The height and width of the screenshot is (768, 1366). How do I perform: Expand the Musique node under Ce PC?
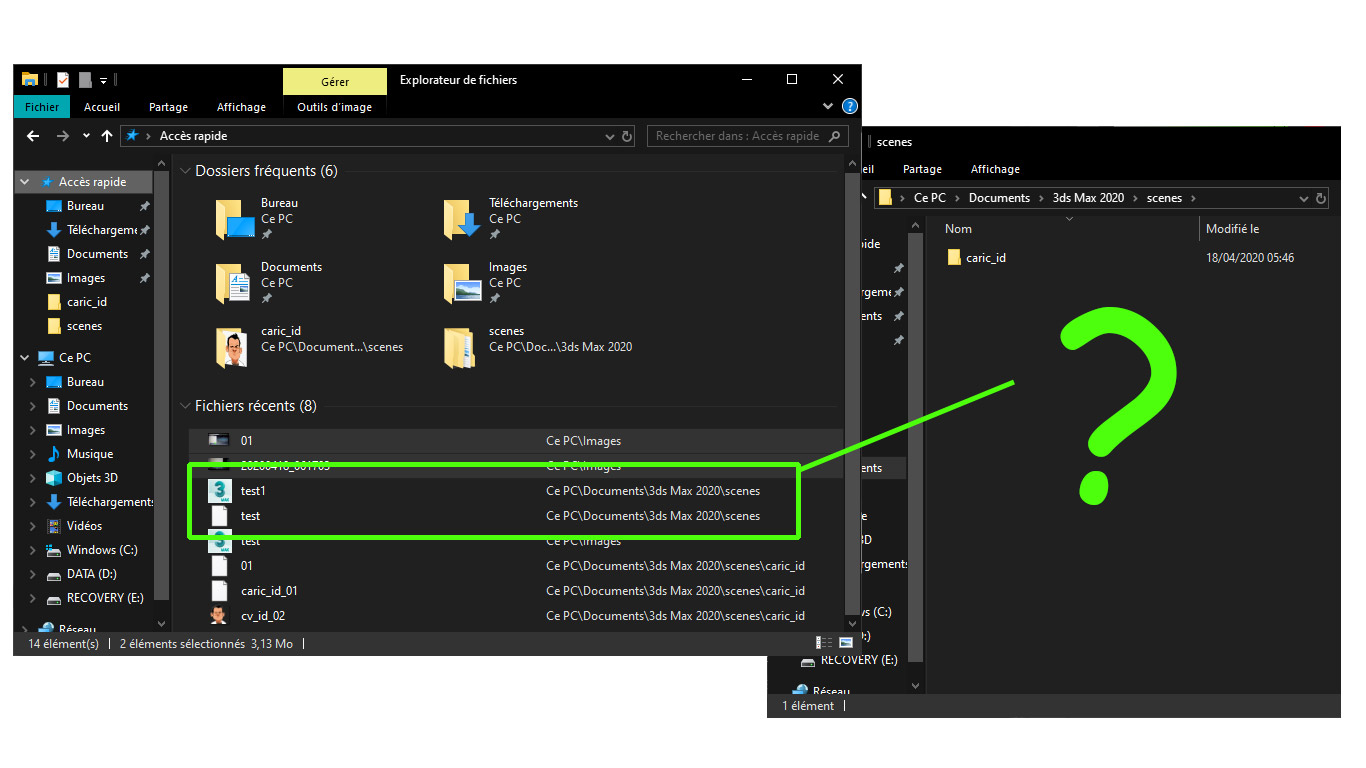coord(32,454)
